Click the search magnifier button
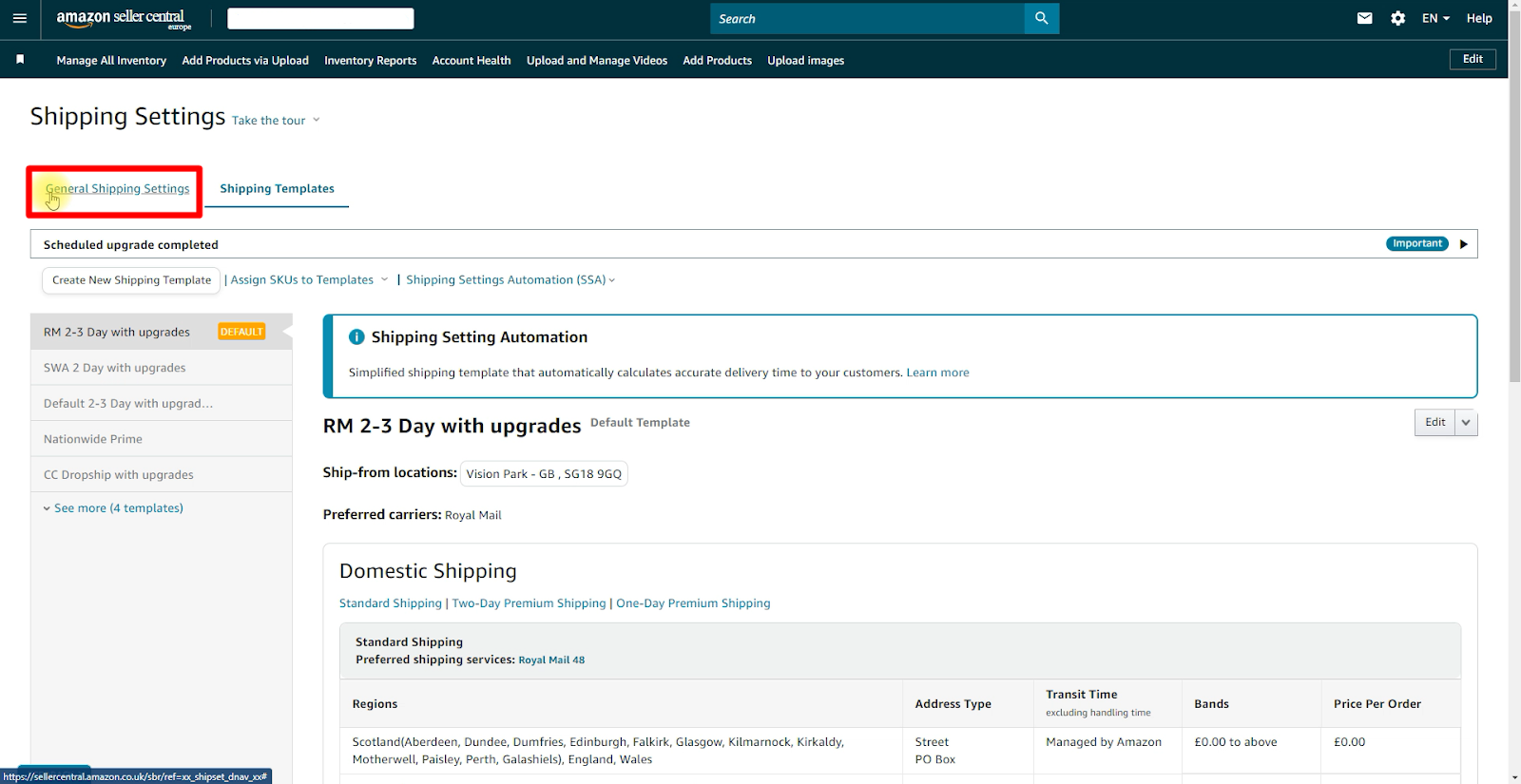This screenshot has width=1521, height=784. (x=1042, y=18)
